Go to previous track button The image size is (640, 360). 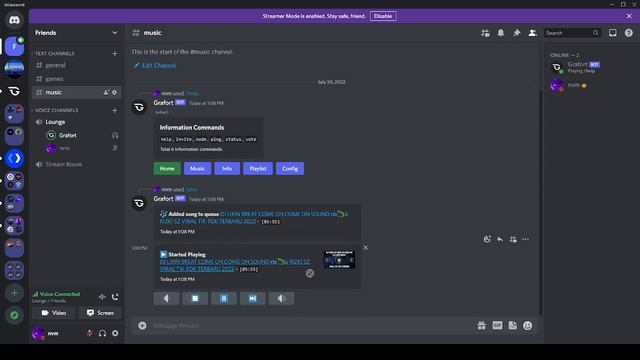coord(166,298)
